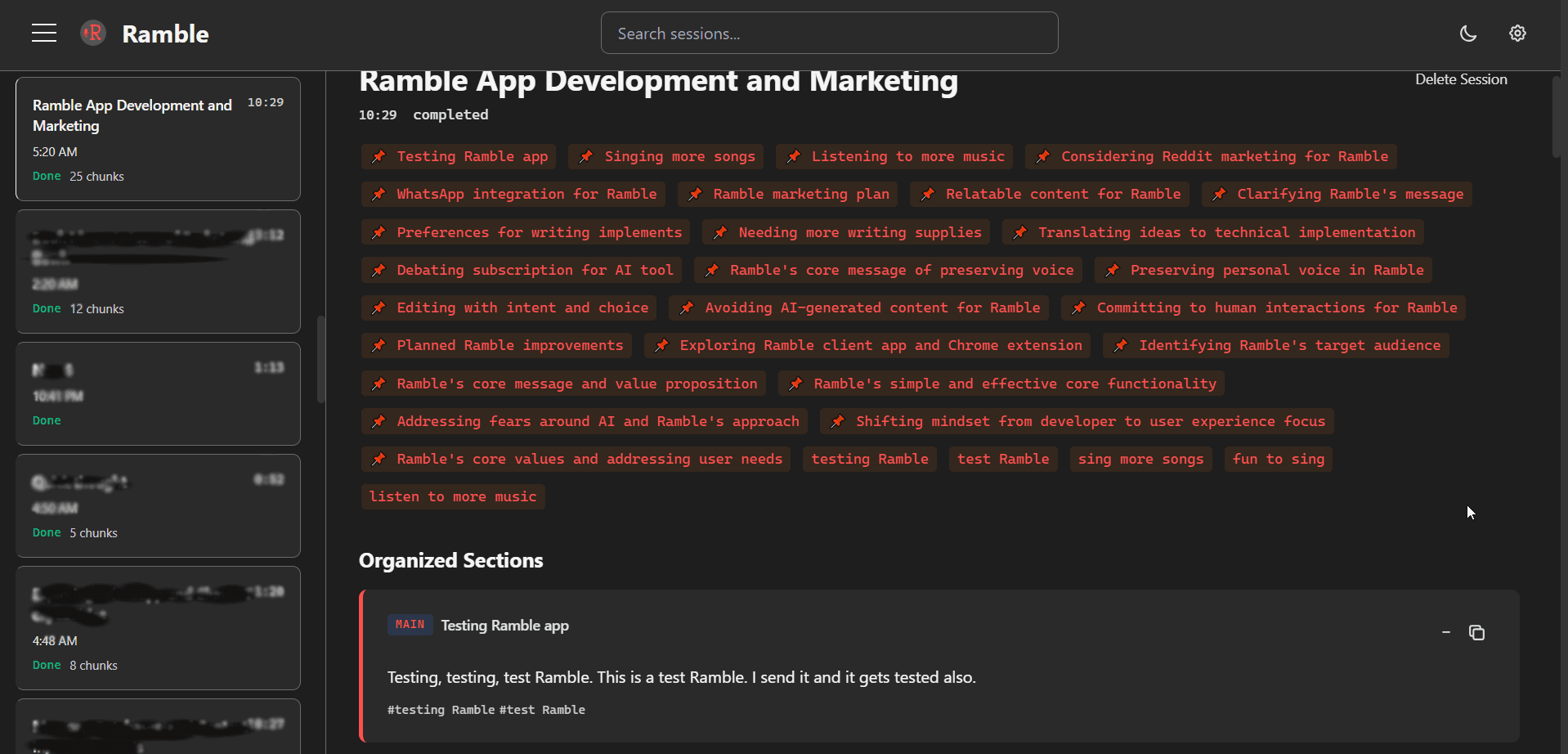Open settings with the gear icon
Image resolution: width=1568 pixels, height=754 pixels.
(x=1516, y=33)
